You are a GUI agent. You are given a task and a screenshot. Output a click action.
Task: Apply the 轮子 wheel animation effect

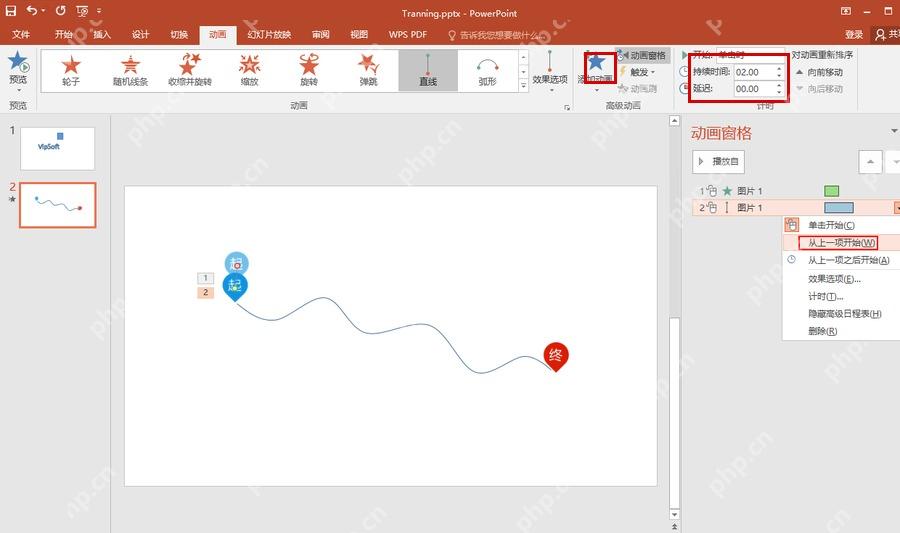(71, 71)
